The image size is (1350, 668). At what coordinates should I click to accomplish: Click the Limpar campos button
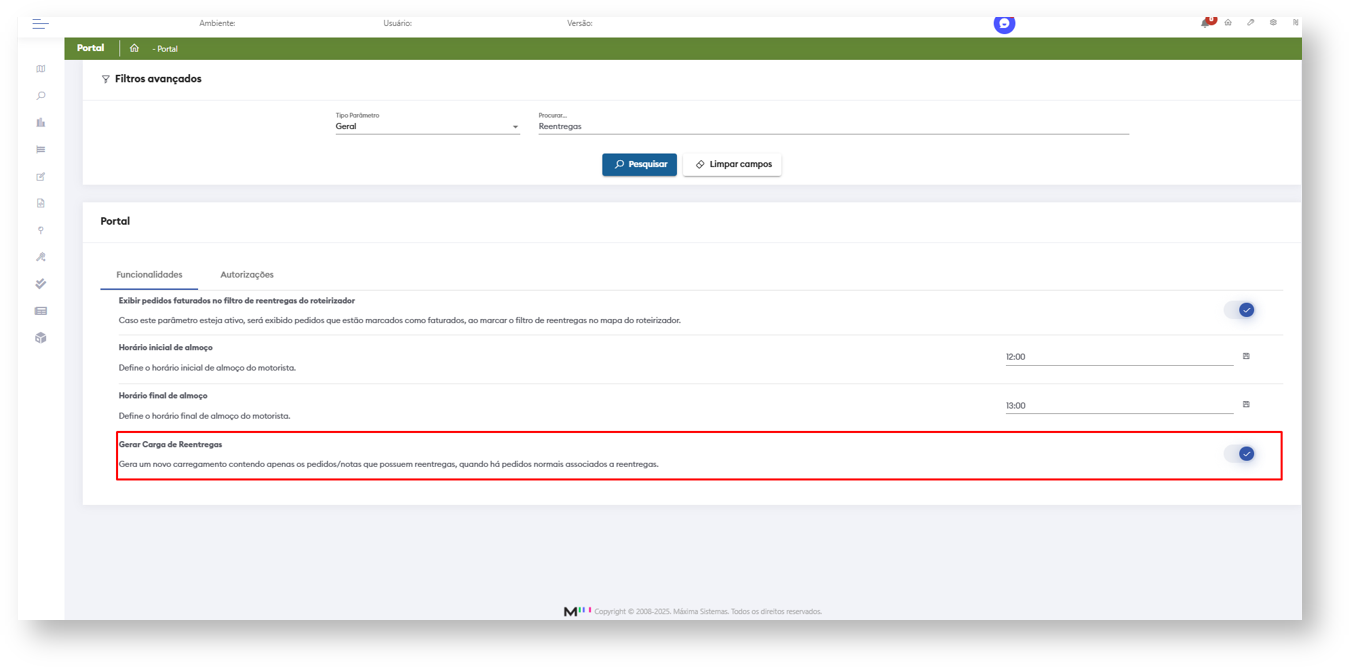point(732,164)
